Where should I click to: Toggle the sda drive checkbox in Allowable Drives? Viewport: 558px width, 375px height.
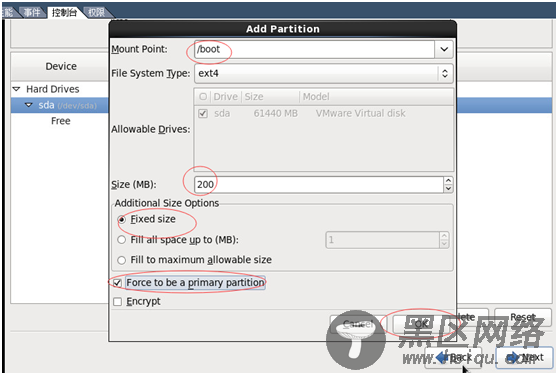coord(203,113)
